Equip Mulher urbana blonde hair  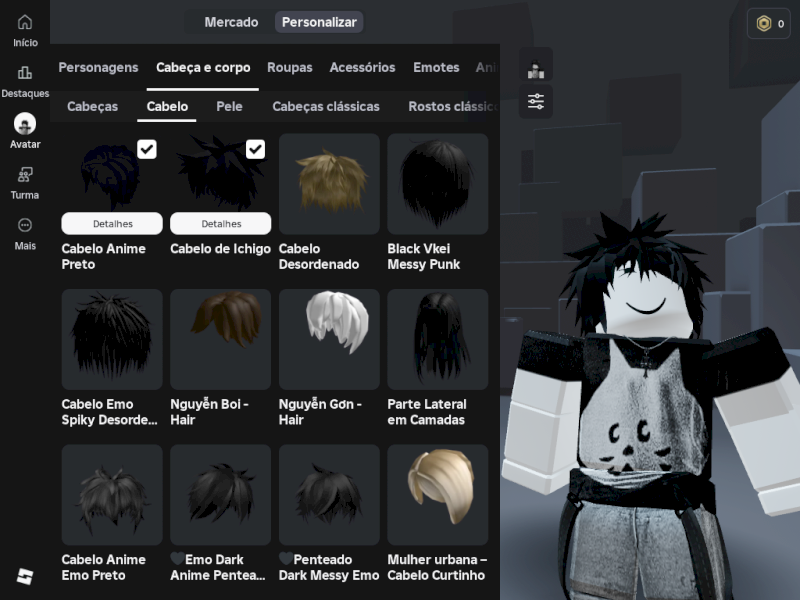[x=438, y=495]
